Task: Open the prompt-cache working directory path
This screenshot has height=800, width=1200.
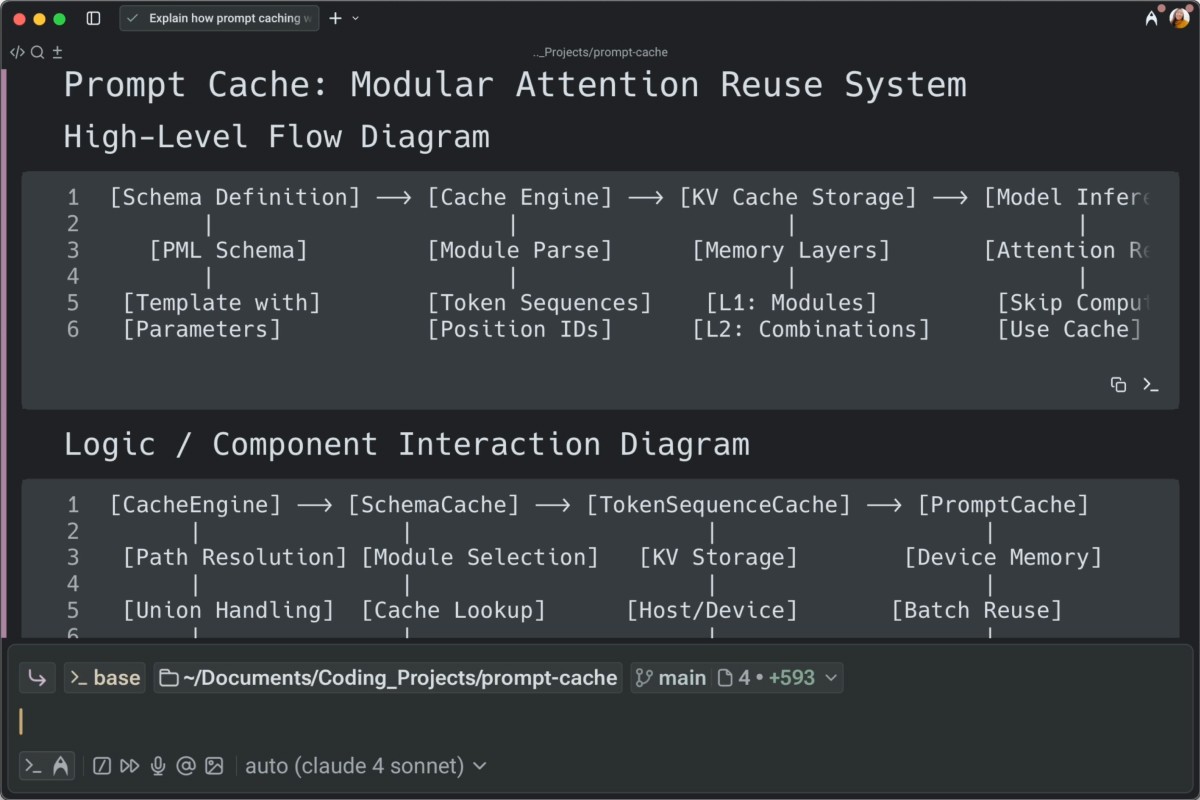Action: [x=388, y=678]
